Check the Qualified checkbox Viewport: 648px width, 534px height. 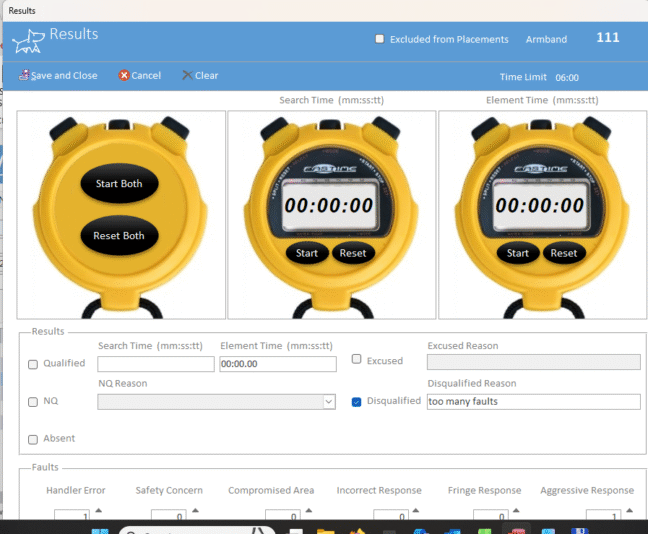tap(33, 364)
